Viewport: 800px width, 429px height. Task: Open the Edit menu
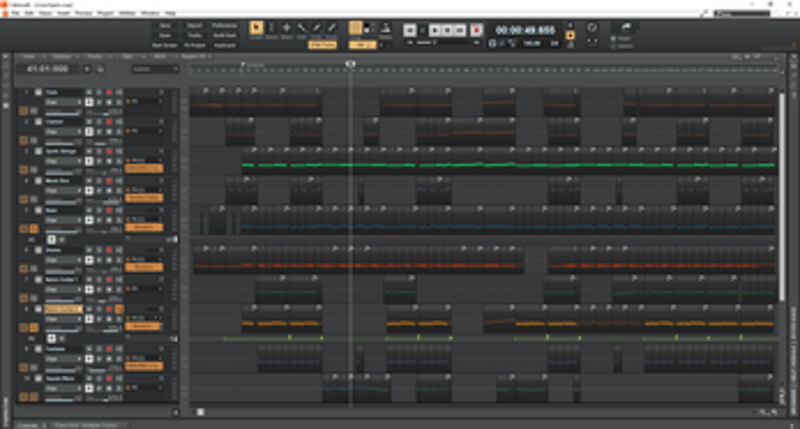[x=30, y=13]
